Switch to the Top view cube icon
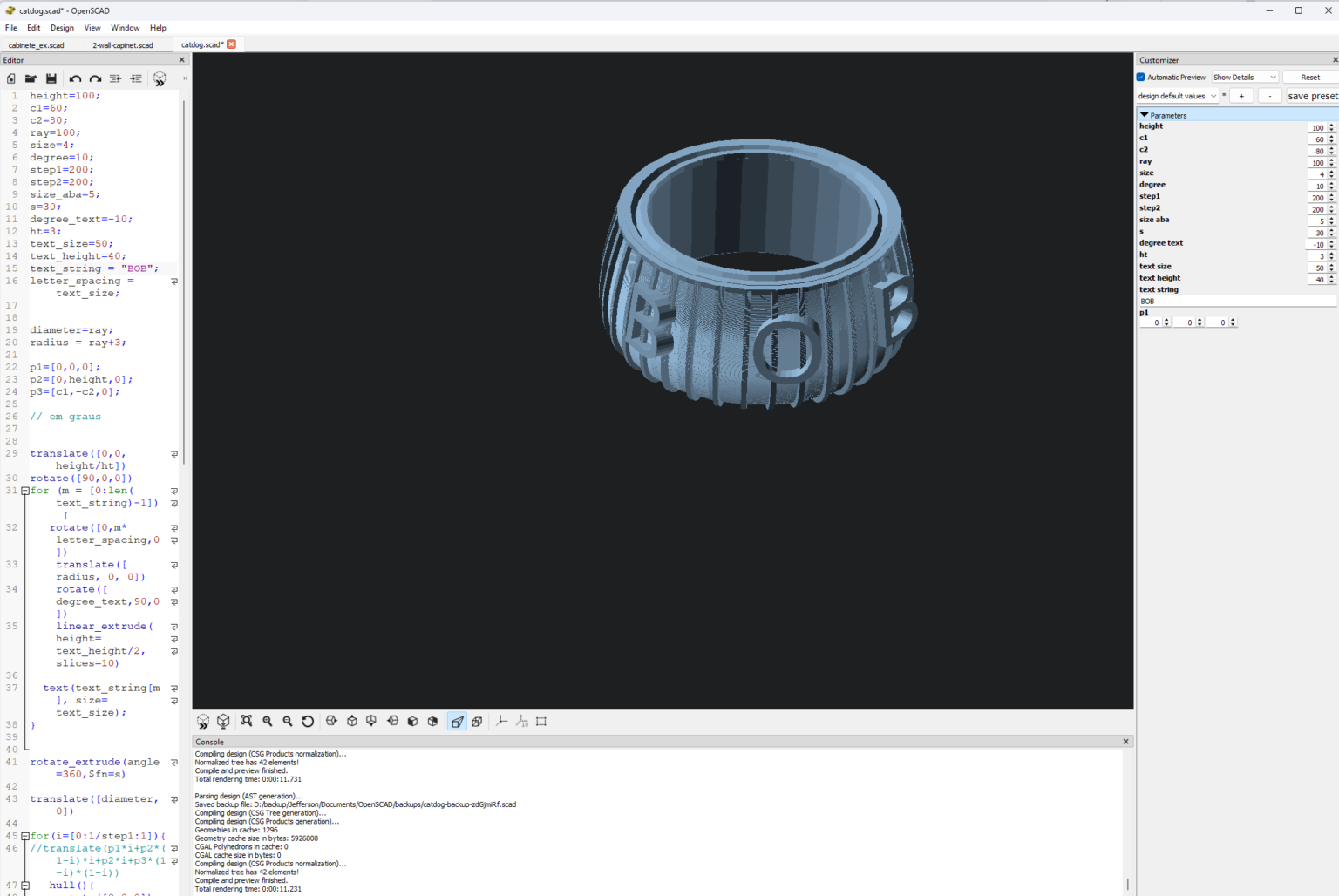This screenshot has width=1339, height=896. [x=352, y=722]
